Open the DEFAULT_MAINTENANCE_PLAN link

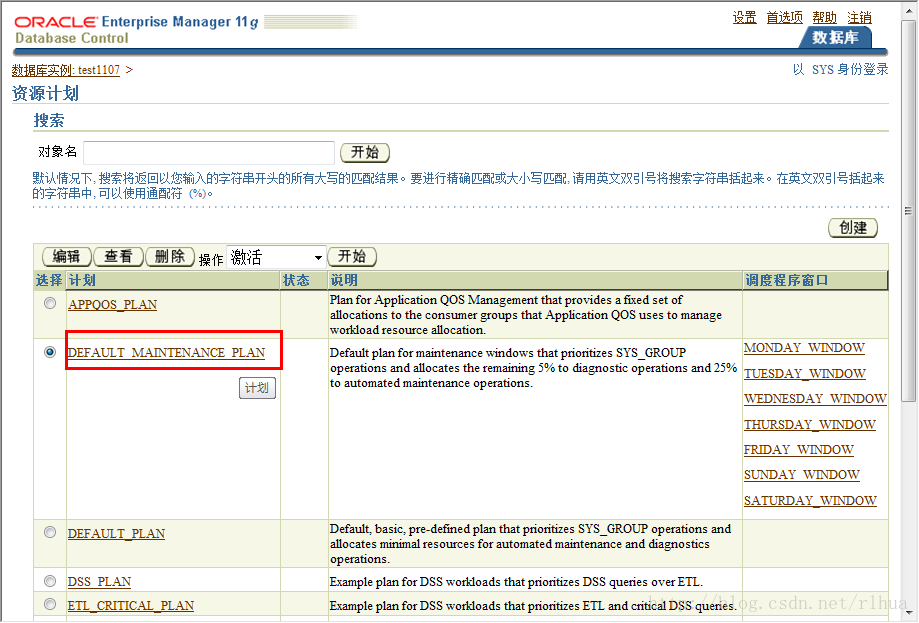166,353
